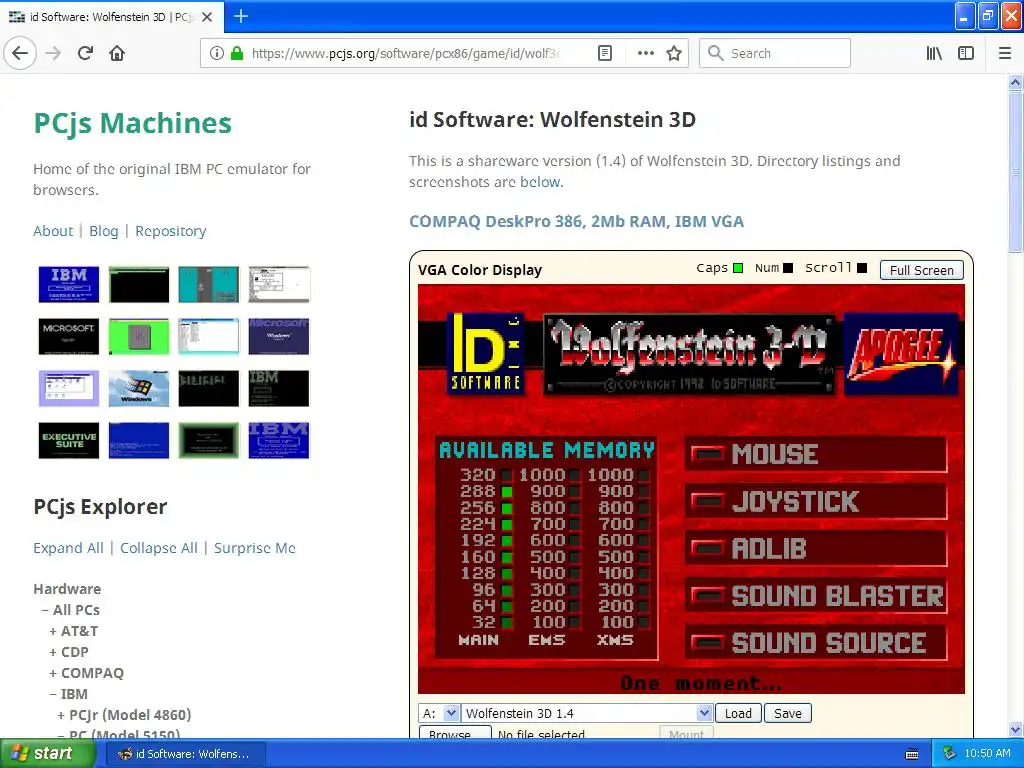The height and width of the screenshot is (768, 1024).
Task: Toggle reader view icon in address bar
Action: pyautogui.click(x=605, y=54)
